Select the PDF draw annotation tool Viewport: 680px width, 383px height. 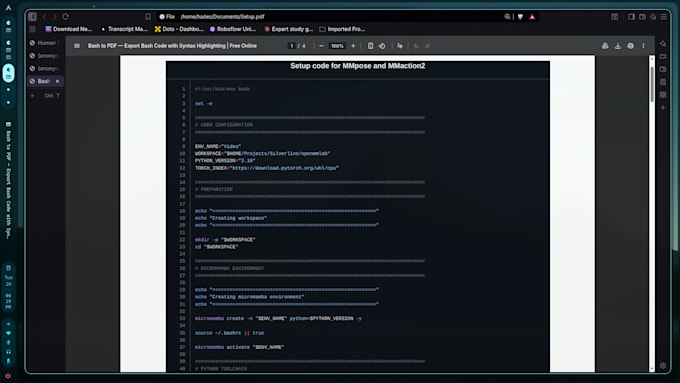pos(400,46)
